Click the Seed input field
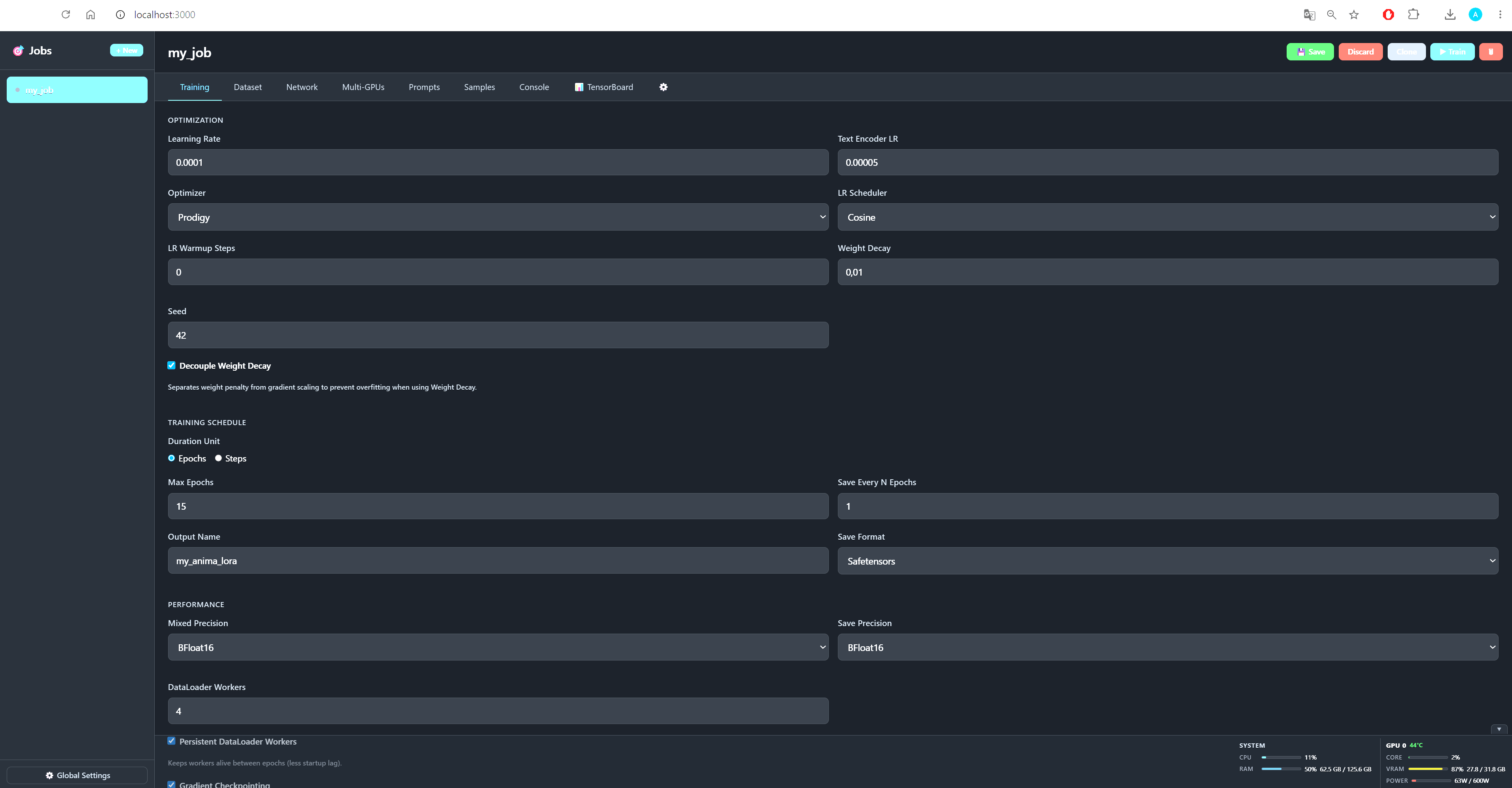 [x=498, y=335]
